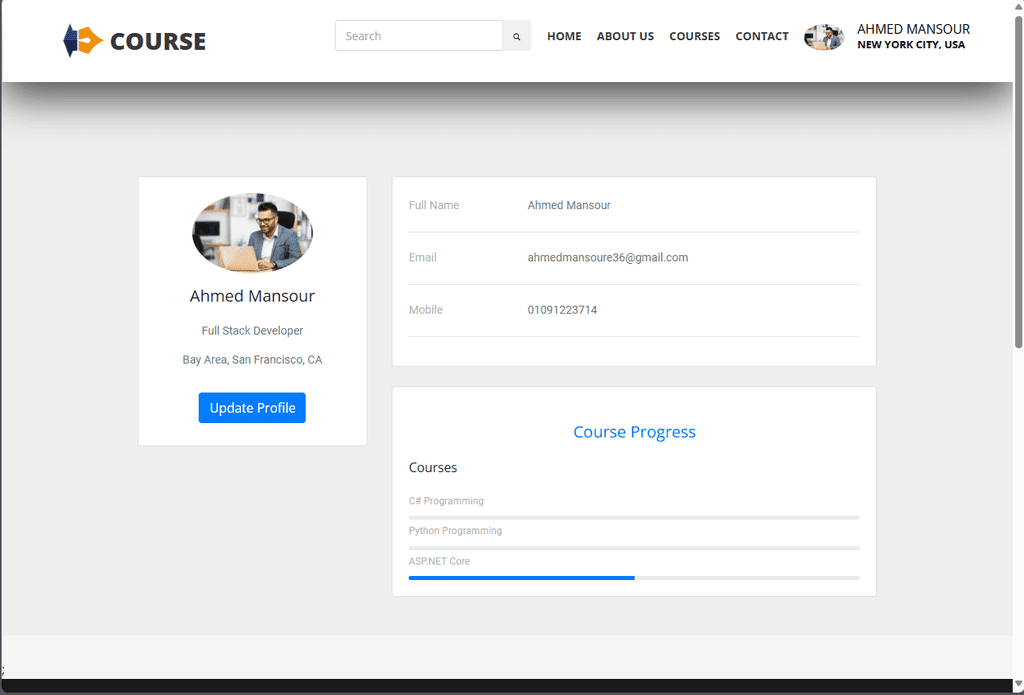
Task: Click the search magnifier button
Action: pos(517,36)
